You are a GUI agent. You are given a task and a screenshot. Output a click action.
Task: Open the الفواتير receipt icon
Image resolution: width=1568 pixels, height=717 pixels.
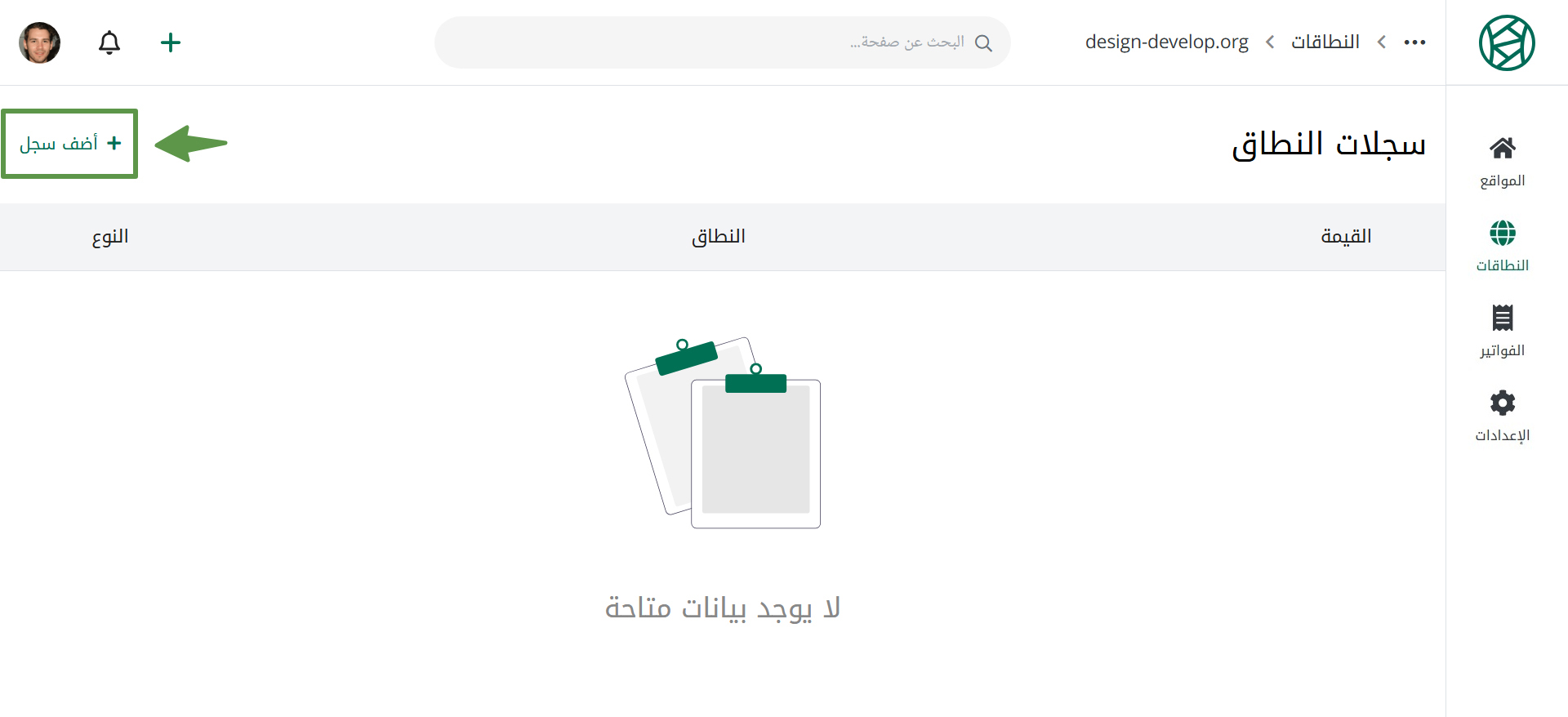1502,318
